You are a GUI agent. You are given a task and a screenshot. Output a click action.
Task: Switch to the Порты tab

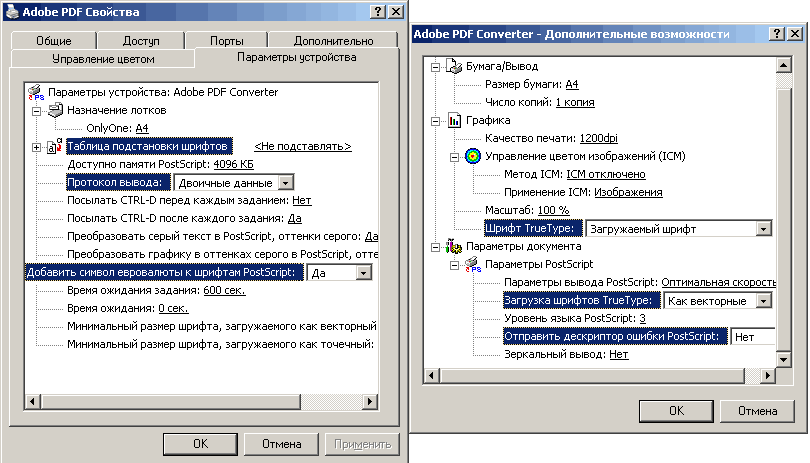point(226,40)
